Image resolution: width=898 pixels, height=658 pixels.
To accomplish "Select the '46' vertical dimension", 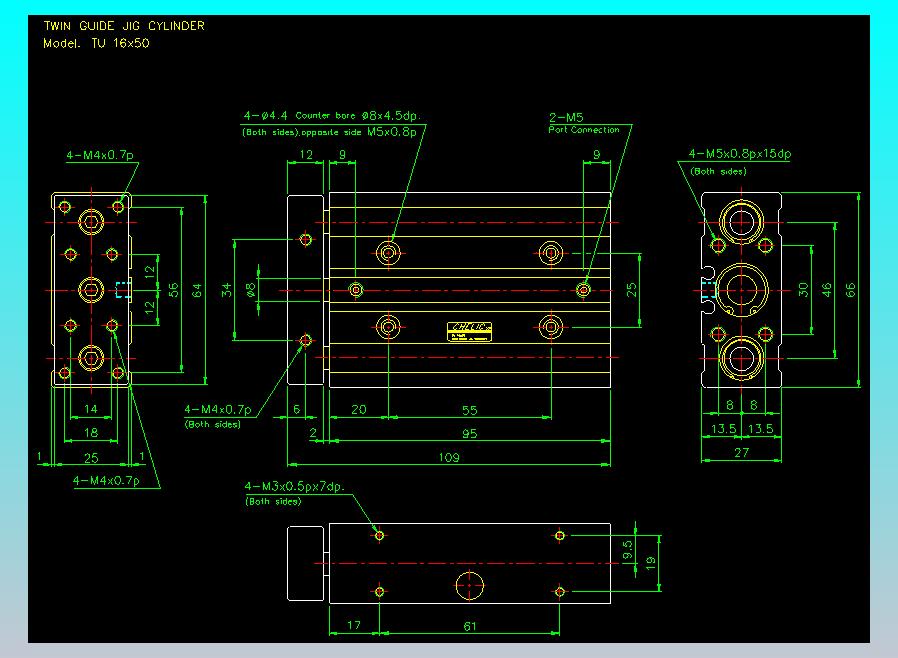I will tap(826, 290).
